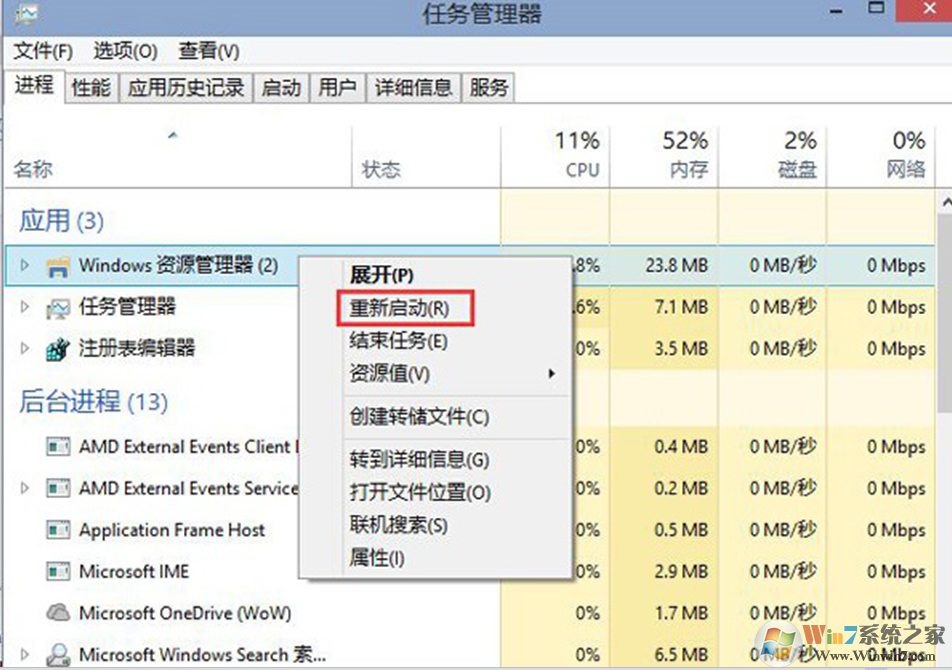Click the 3.5 MB memory value
The width and height of the screenshot is (952, 670).
coord(681,349)
